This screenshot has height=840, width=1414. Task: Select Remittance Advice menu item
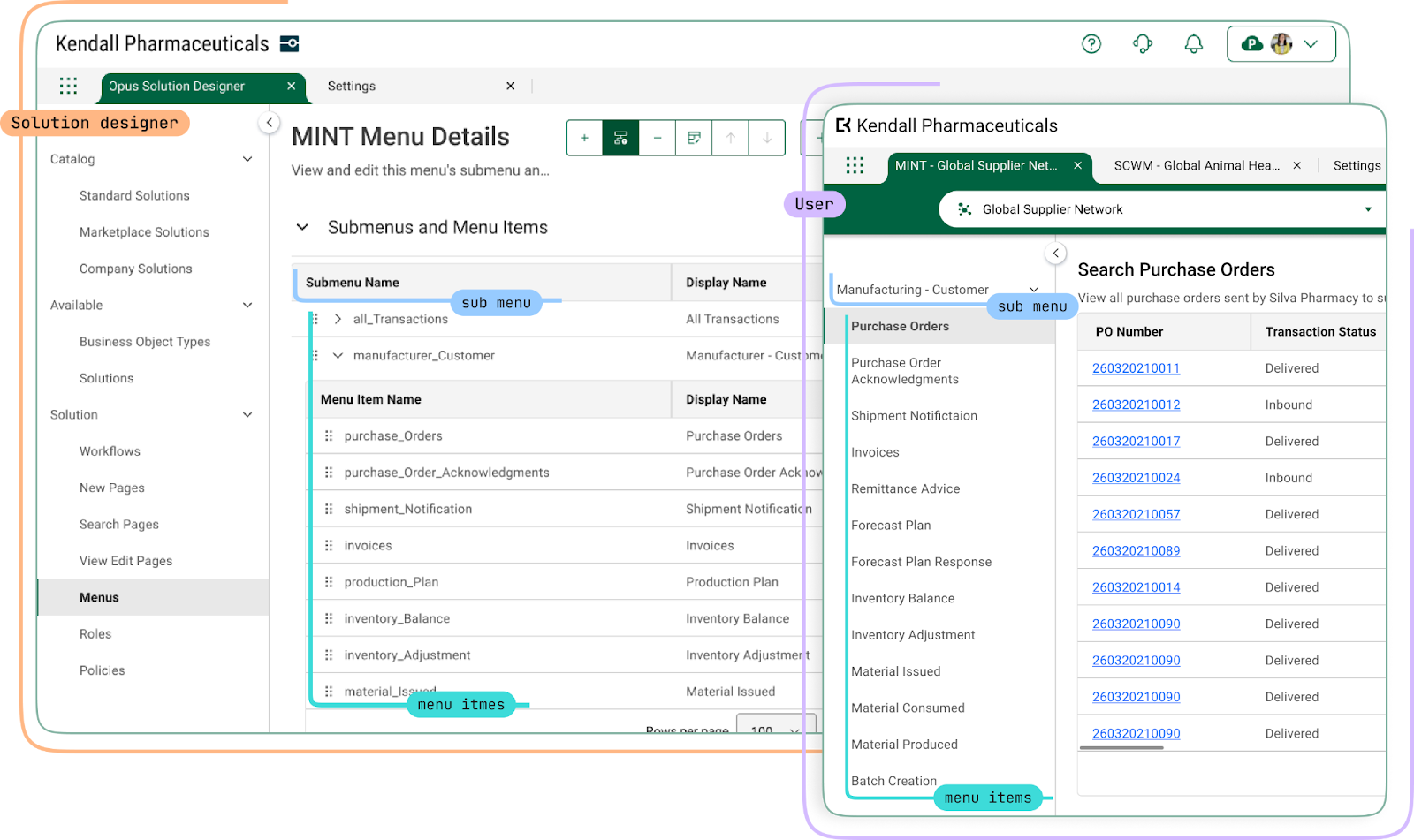[x=905, y=488]
